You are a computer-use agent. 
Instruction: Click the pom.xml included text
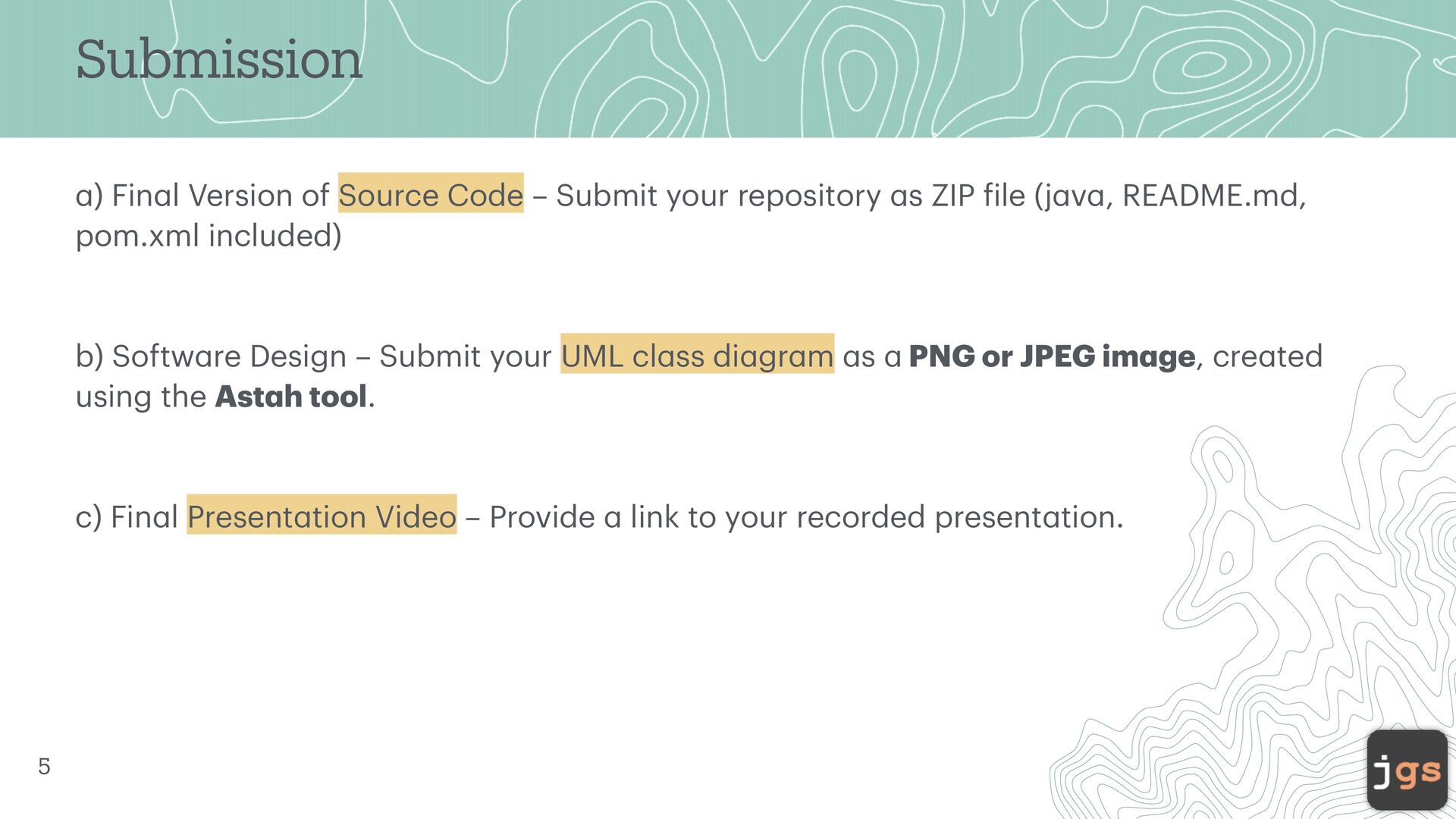pyautogui.click(x=209, y=236)
